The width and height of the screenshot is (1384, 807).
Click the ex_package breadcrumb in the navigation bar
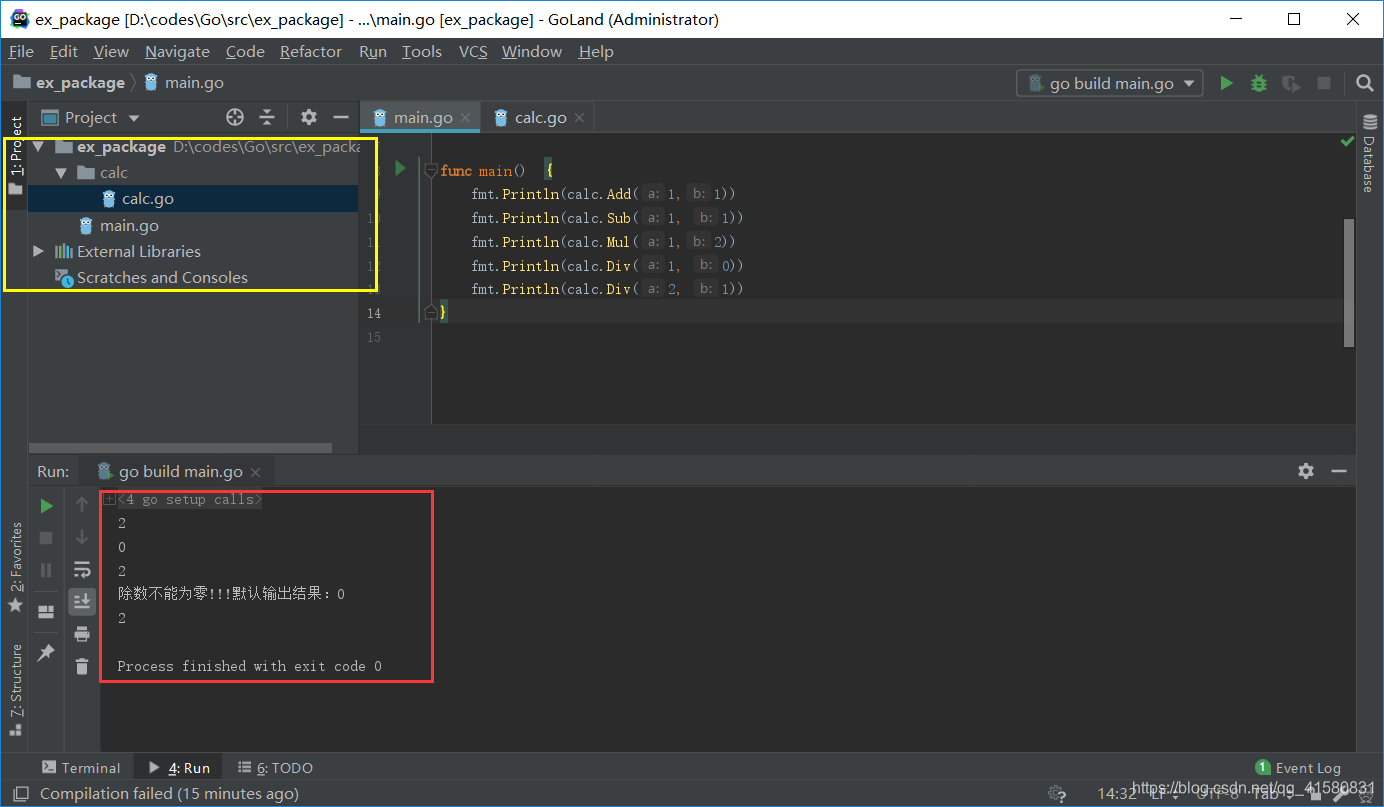click(x=70, y=83)
